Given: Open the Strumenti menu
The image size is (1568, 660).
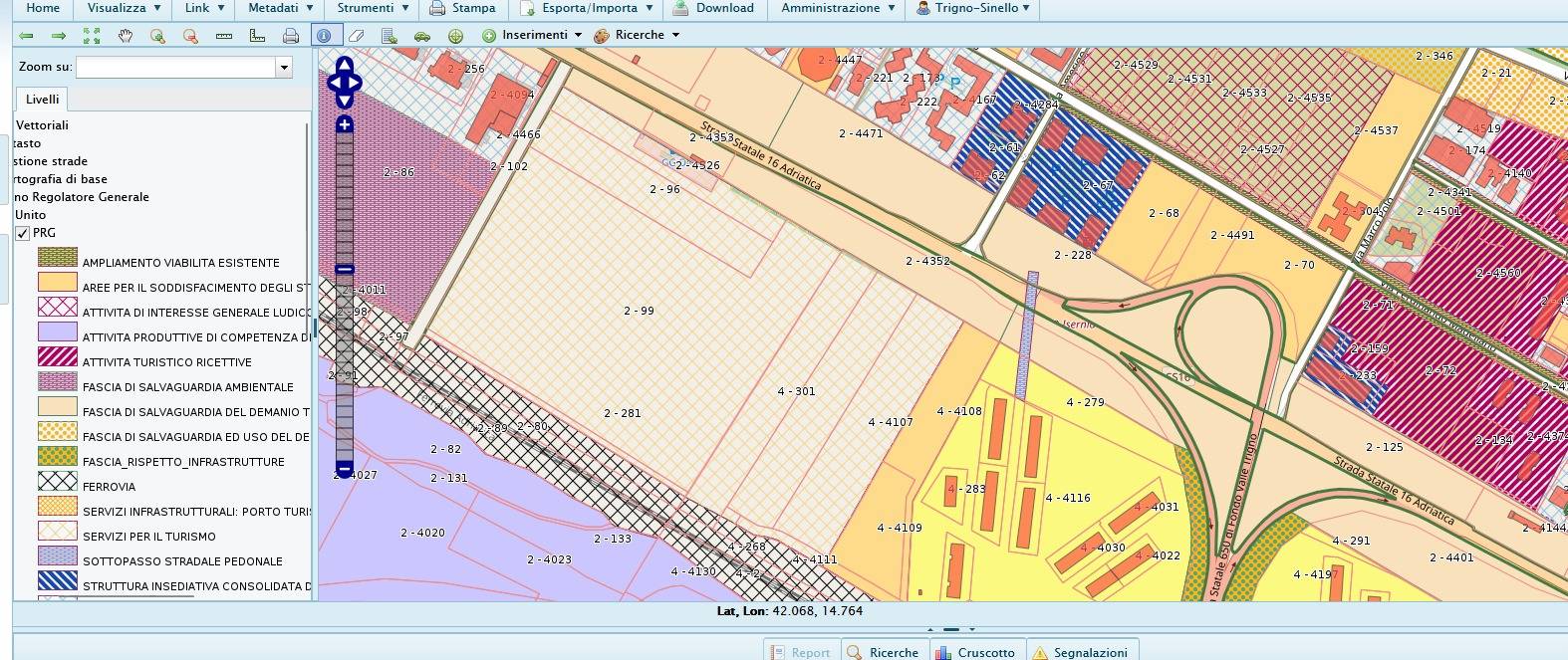Looking at the screenshot, I should click(372, 8).
